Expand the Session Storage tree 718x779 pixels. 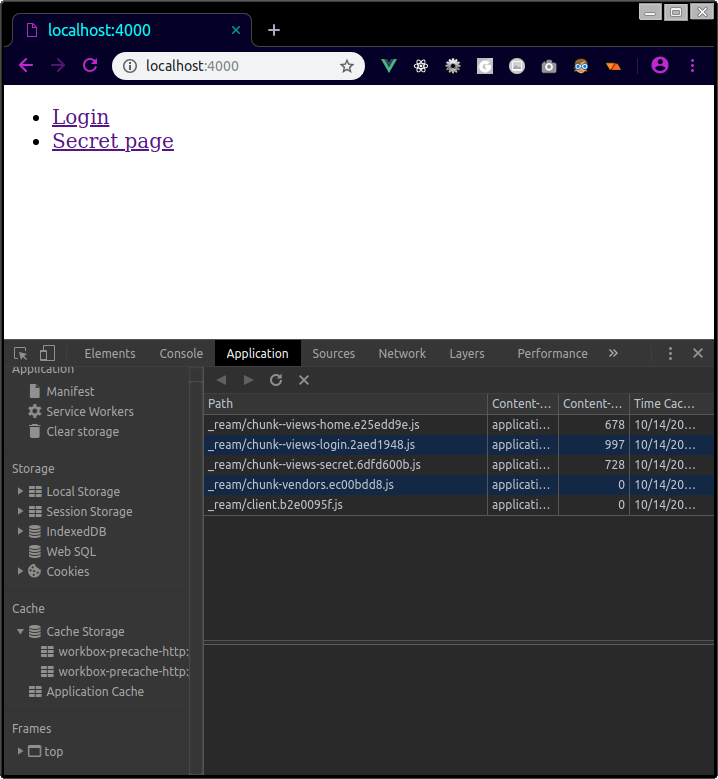(x=20, y=511)
